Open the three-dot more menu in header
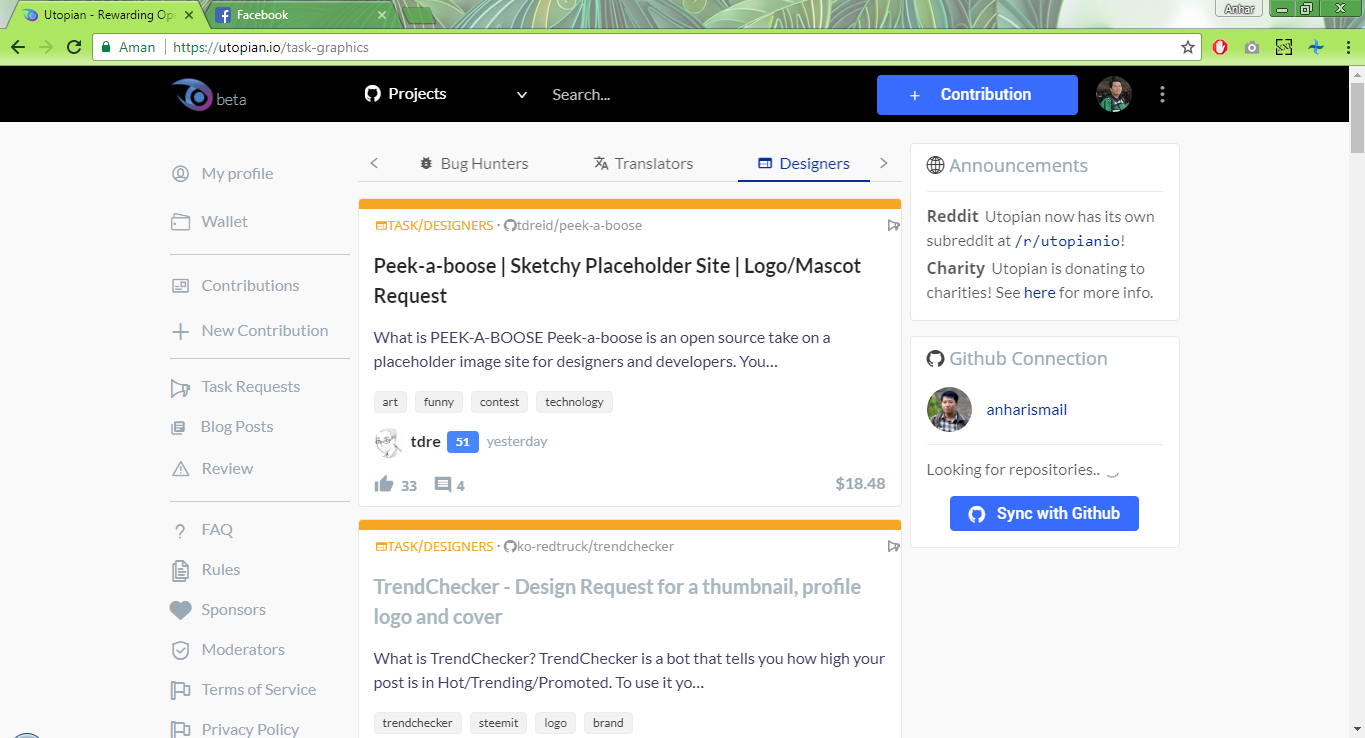The image size is (1365, 738). [x=1162, y=94]
